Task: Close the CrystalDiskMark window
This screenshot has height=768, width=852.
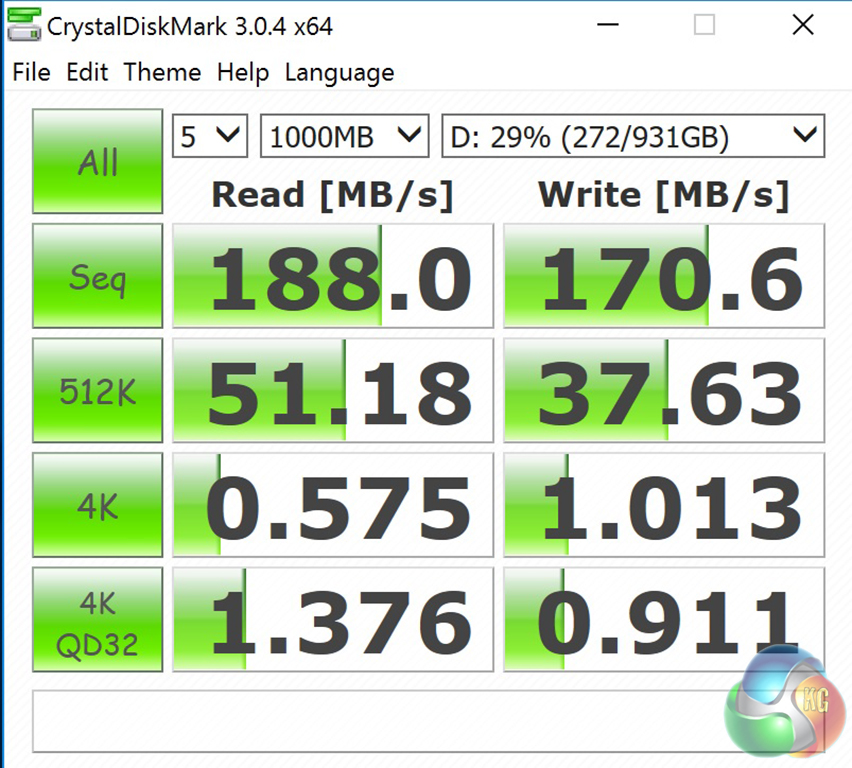Action: point(803,24)
